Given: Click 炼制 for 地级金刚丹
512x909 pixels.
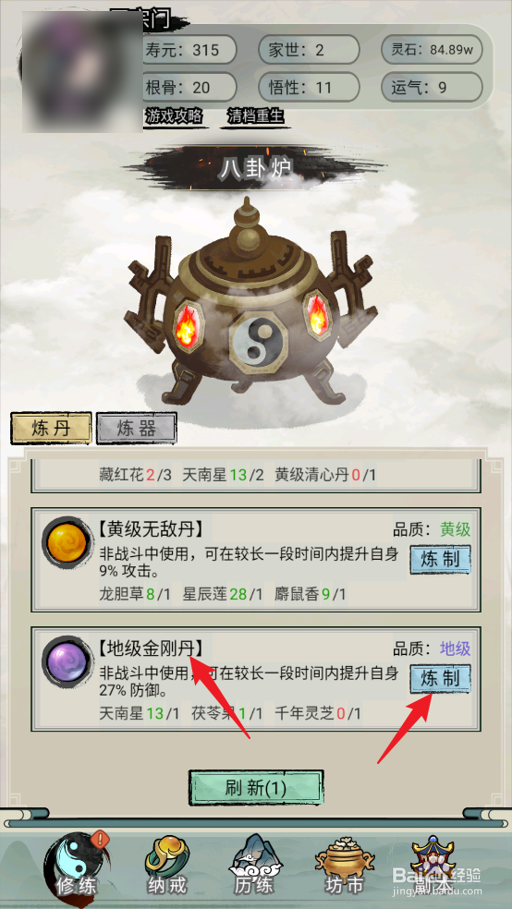Looking at the screenshot, I should coord(440,678).
